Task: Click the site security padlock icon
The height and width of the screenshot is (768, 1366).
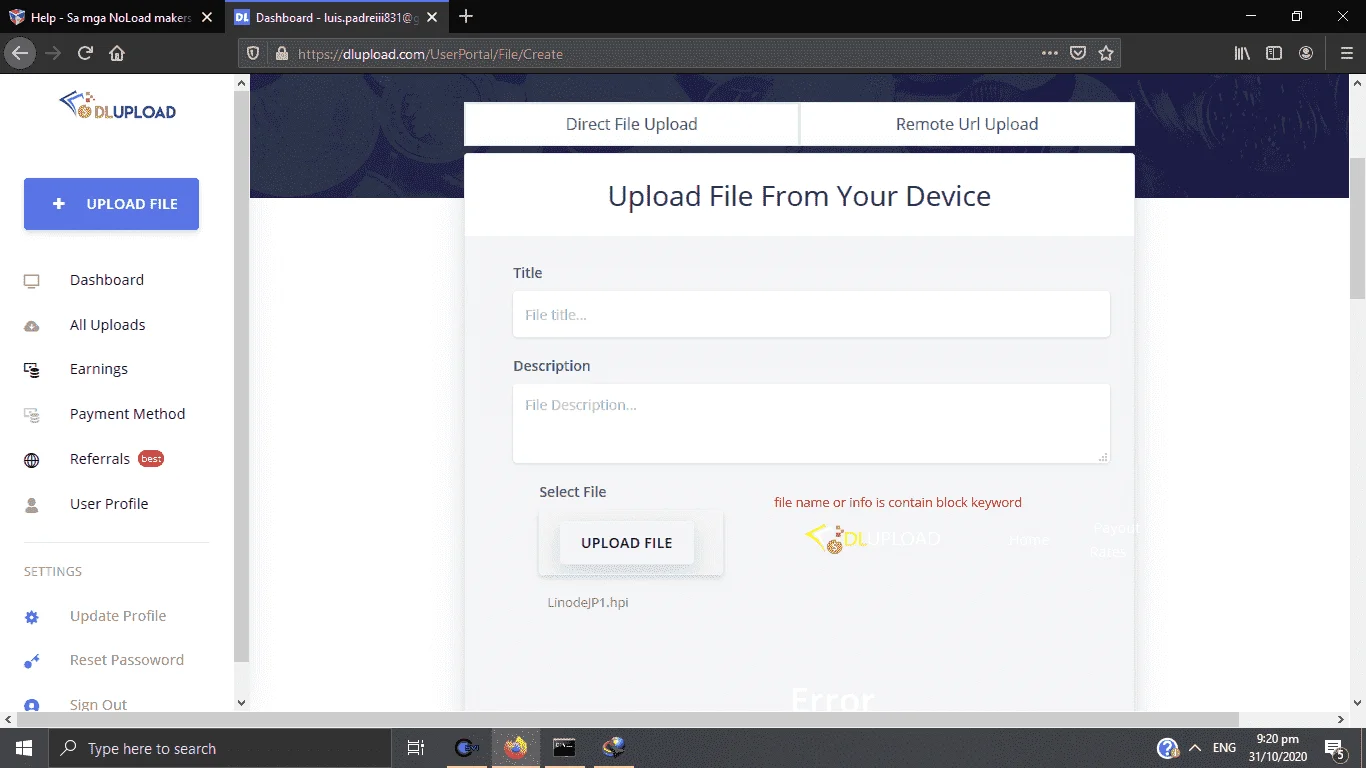Action: click(281, 54)
